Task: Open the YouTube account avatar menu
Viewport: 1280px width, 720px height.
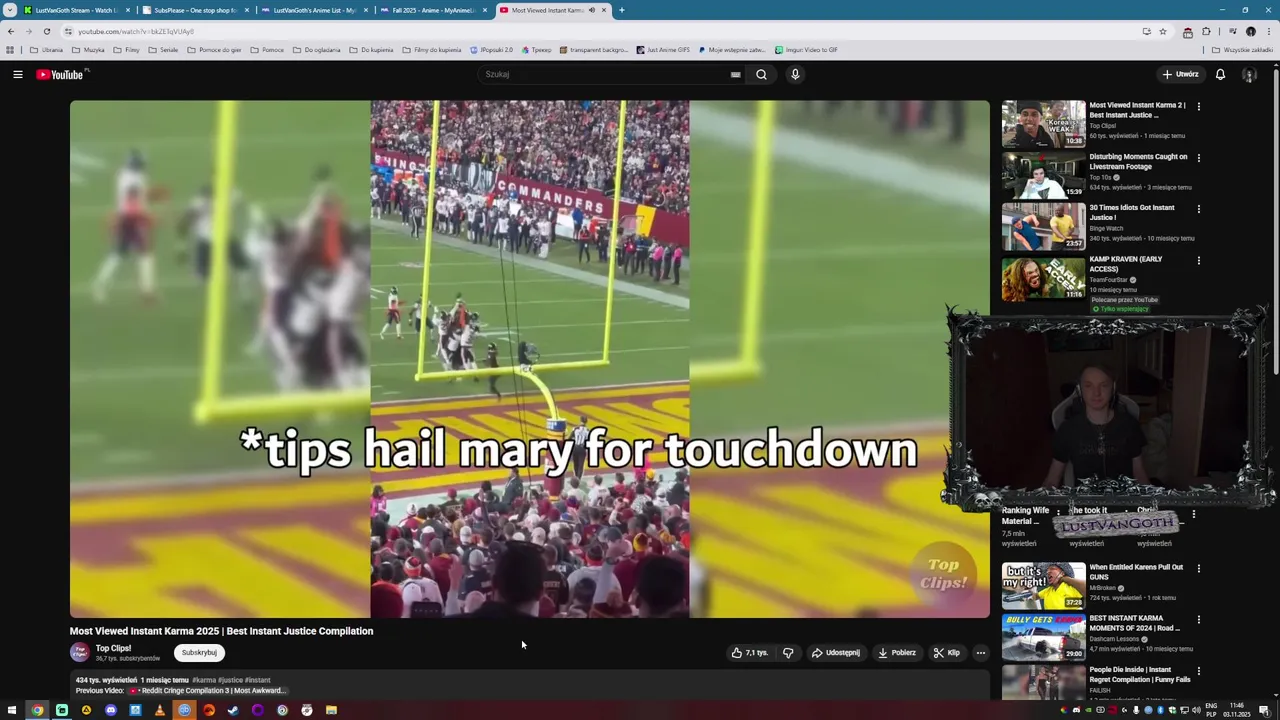Action: pyautogui.click(x=1249, y=74)
